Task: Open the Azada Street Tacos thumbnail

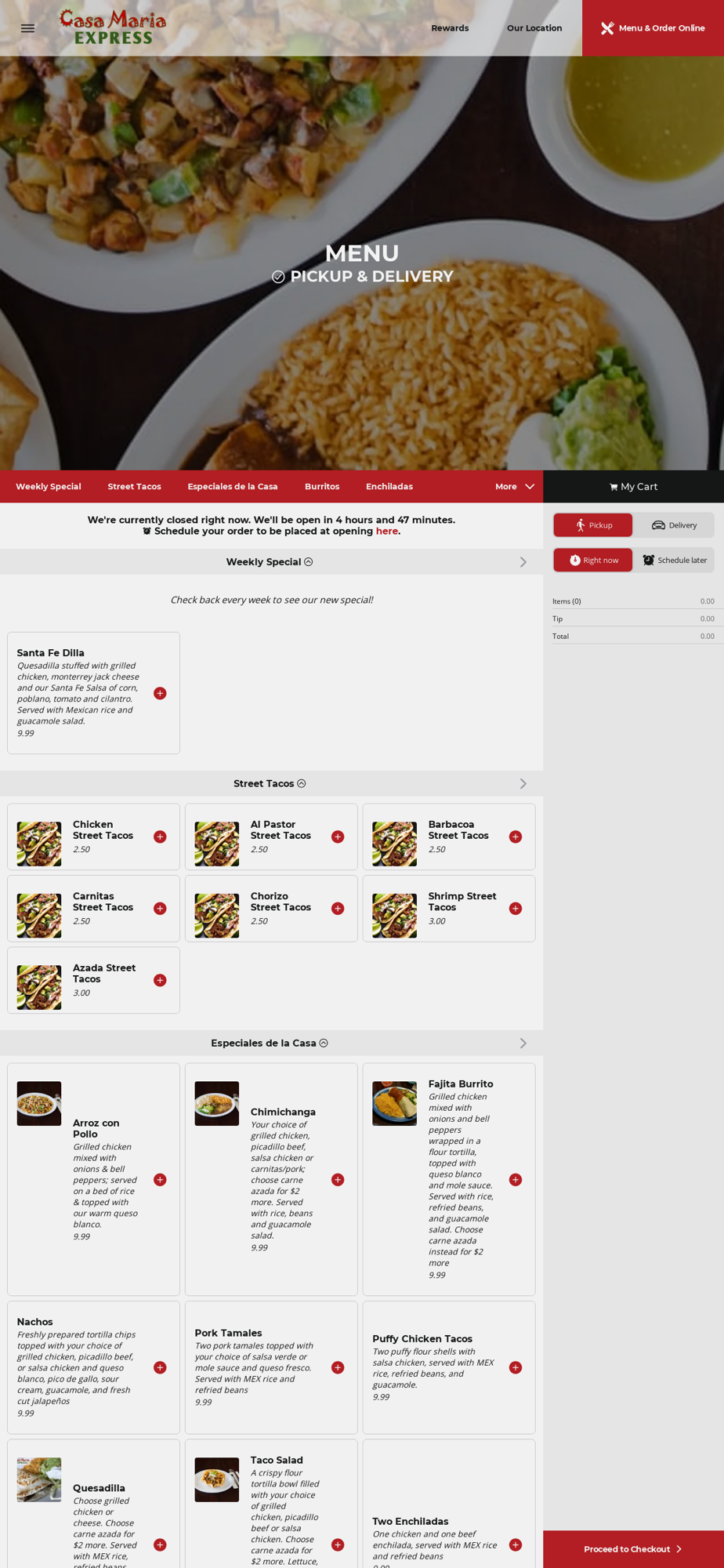Action: pos(39,987)
